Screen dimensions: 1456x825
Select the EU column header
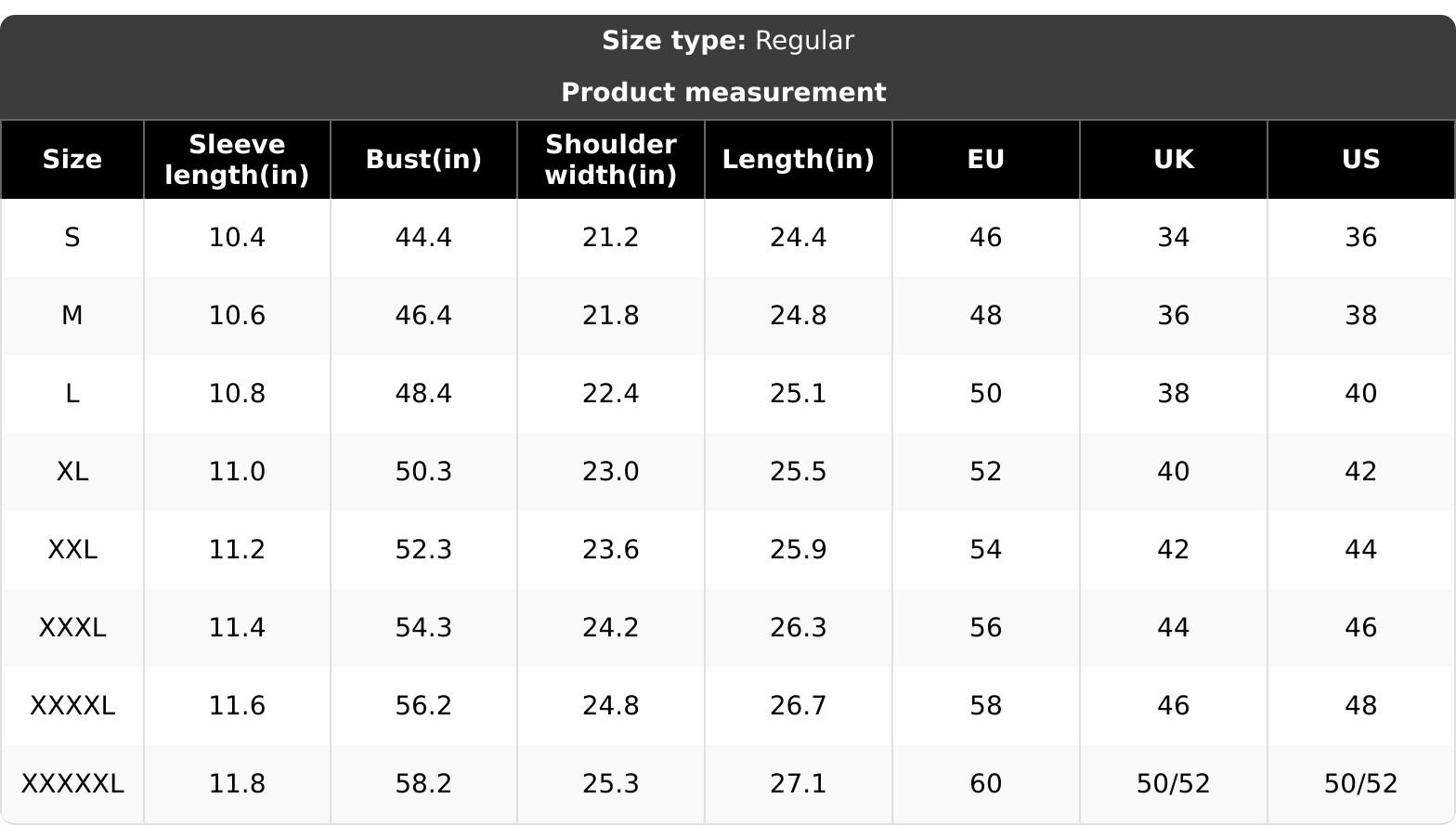pyautogui.click(x=986, y=160)
